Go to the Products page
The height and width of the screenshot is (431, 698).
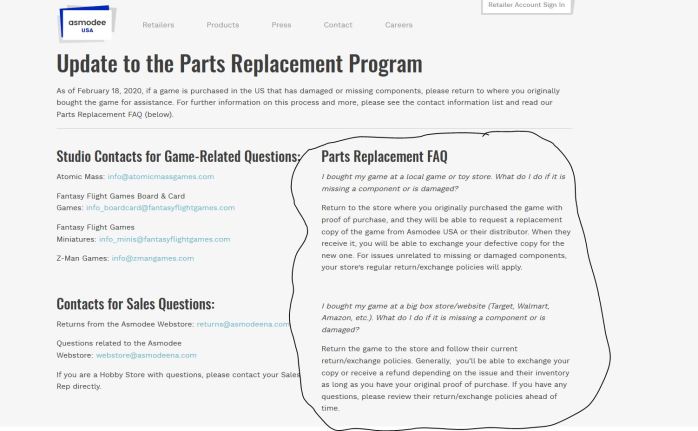pos(222,25)
